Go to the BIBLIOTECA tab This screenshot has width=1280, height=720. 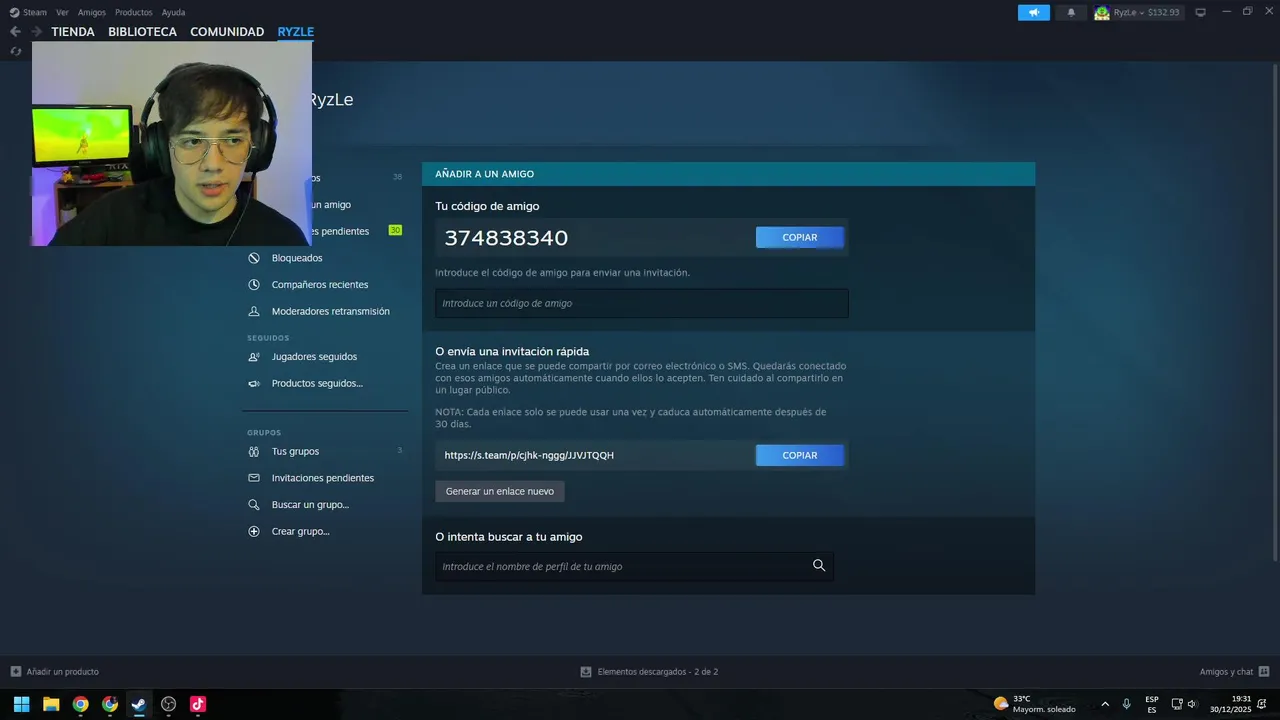pyautogui.click(x=142, y=31)
